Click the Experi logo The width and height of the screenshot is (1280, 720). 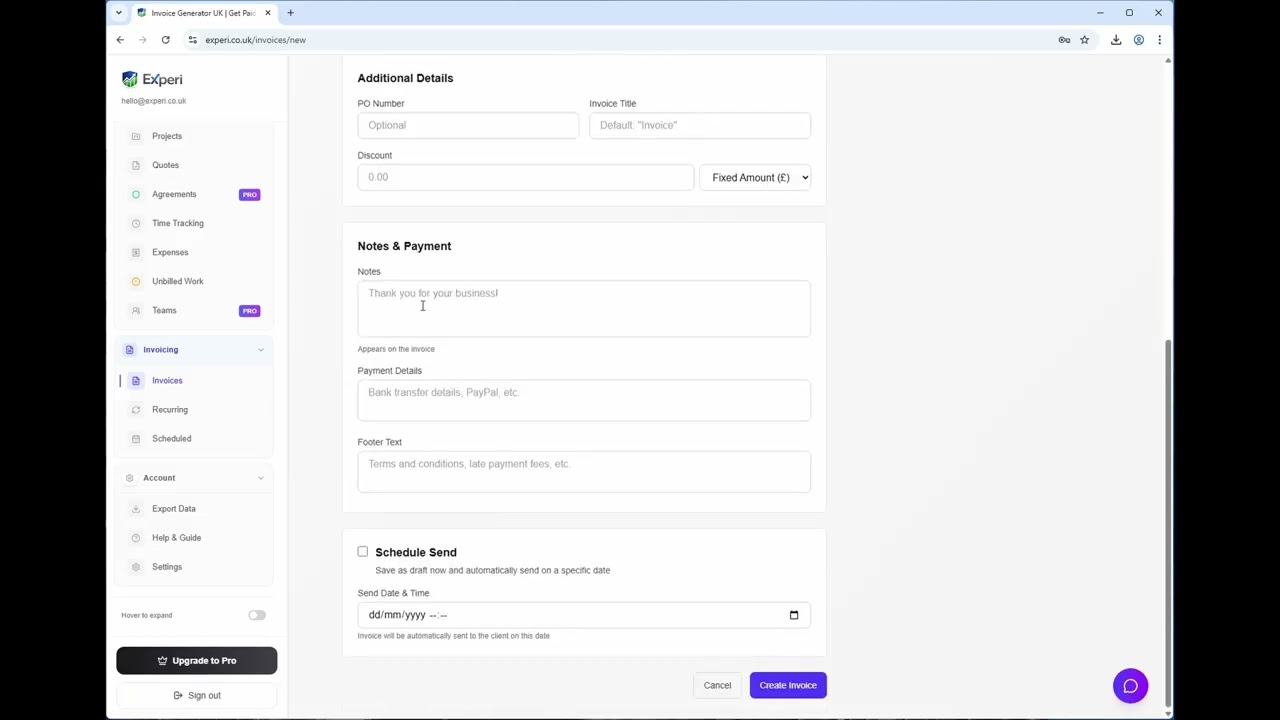[x=152, y=79]
